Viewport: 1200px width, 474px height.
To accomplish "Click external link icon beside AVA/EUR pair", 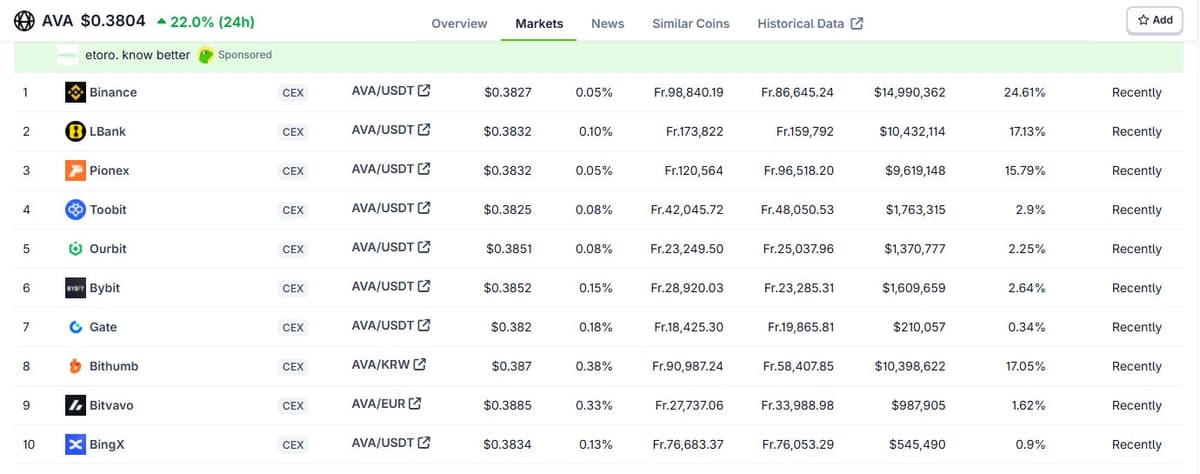I will [x=415, y=403].
